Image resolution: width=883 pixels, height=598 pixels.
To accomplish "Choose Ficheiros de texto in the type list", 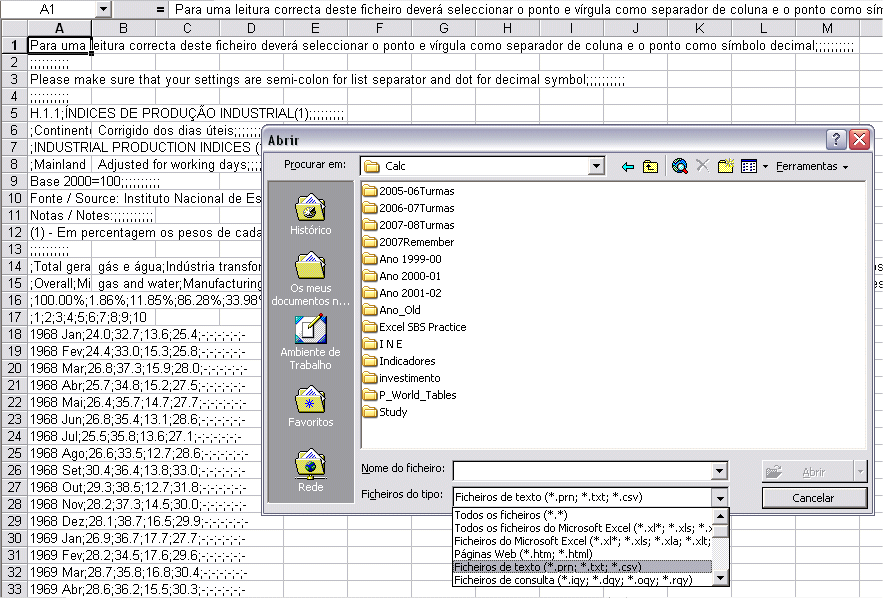I will 582,566.
